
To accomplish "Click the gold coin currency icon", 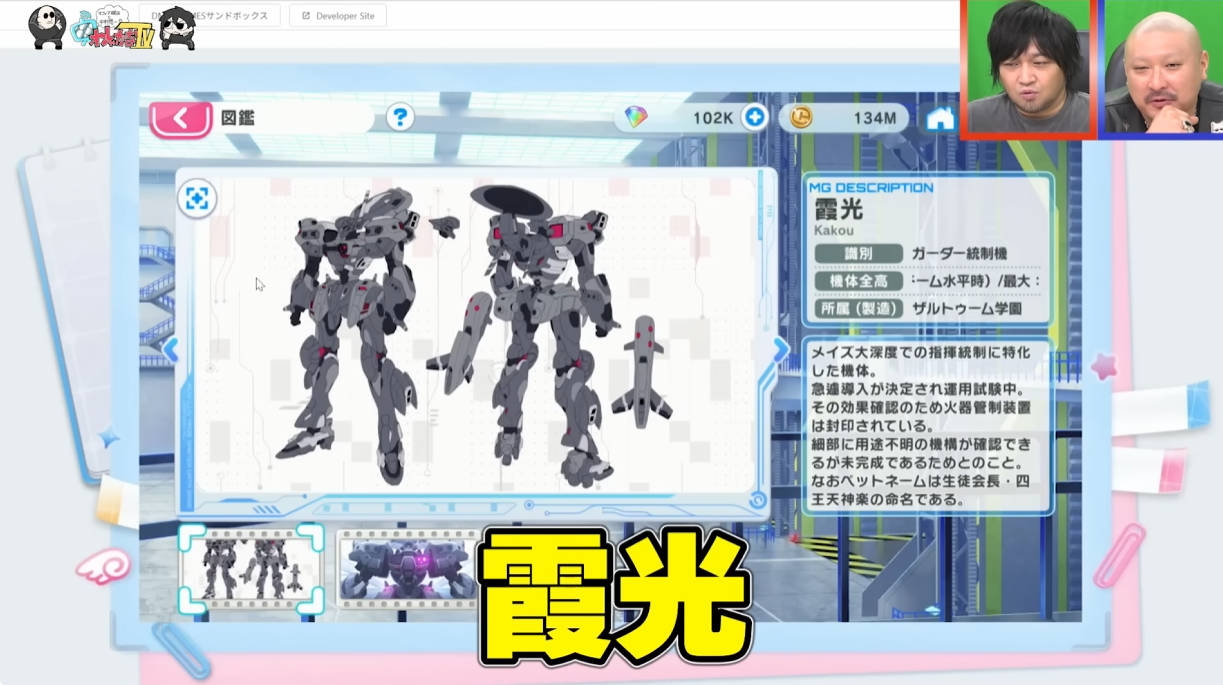I will click(799, 118).
